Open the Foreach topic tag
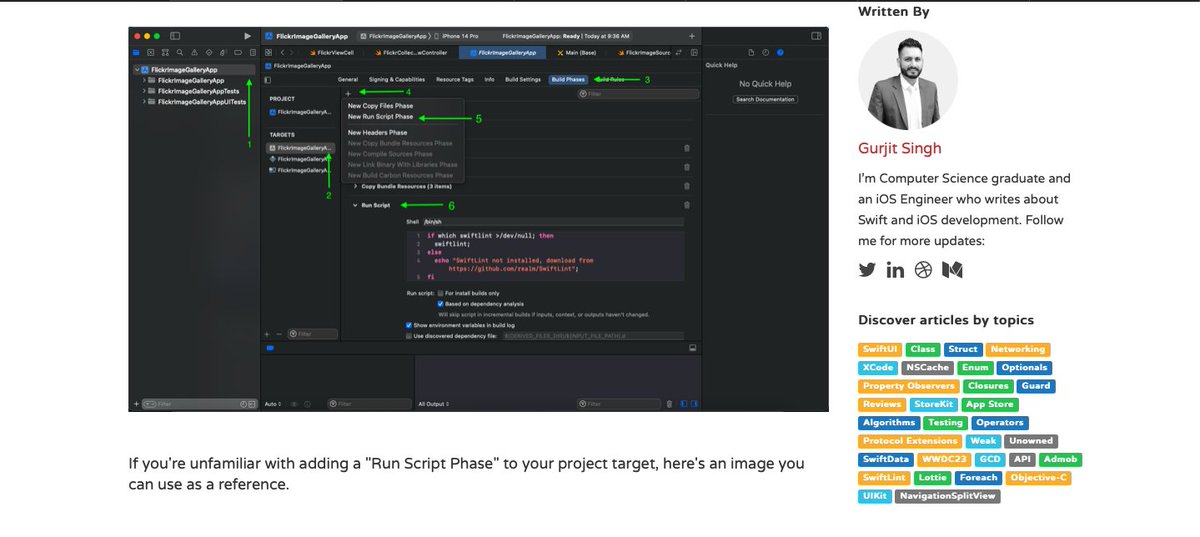 click(x=979, y=478)
